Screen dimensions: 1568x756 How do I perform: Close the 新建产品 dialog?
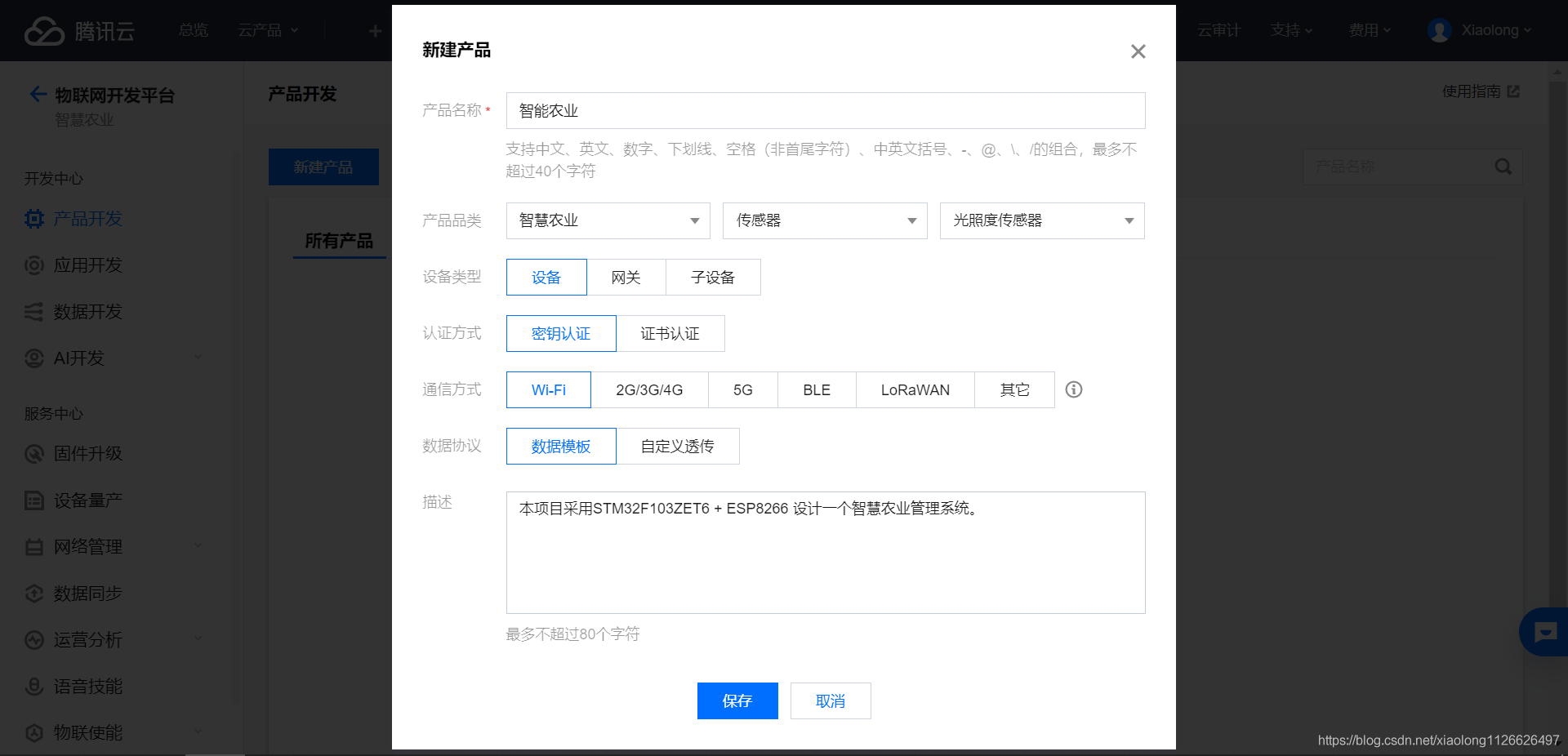point(1138,51)
